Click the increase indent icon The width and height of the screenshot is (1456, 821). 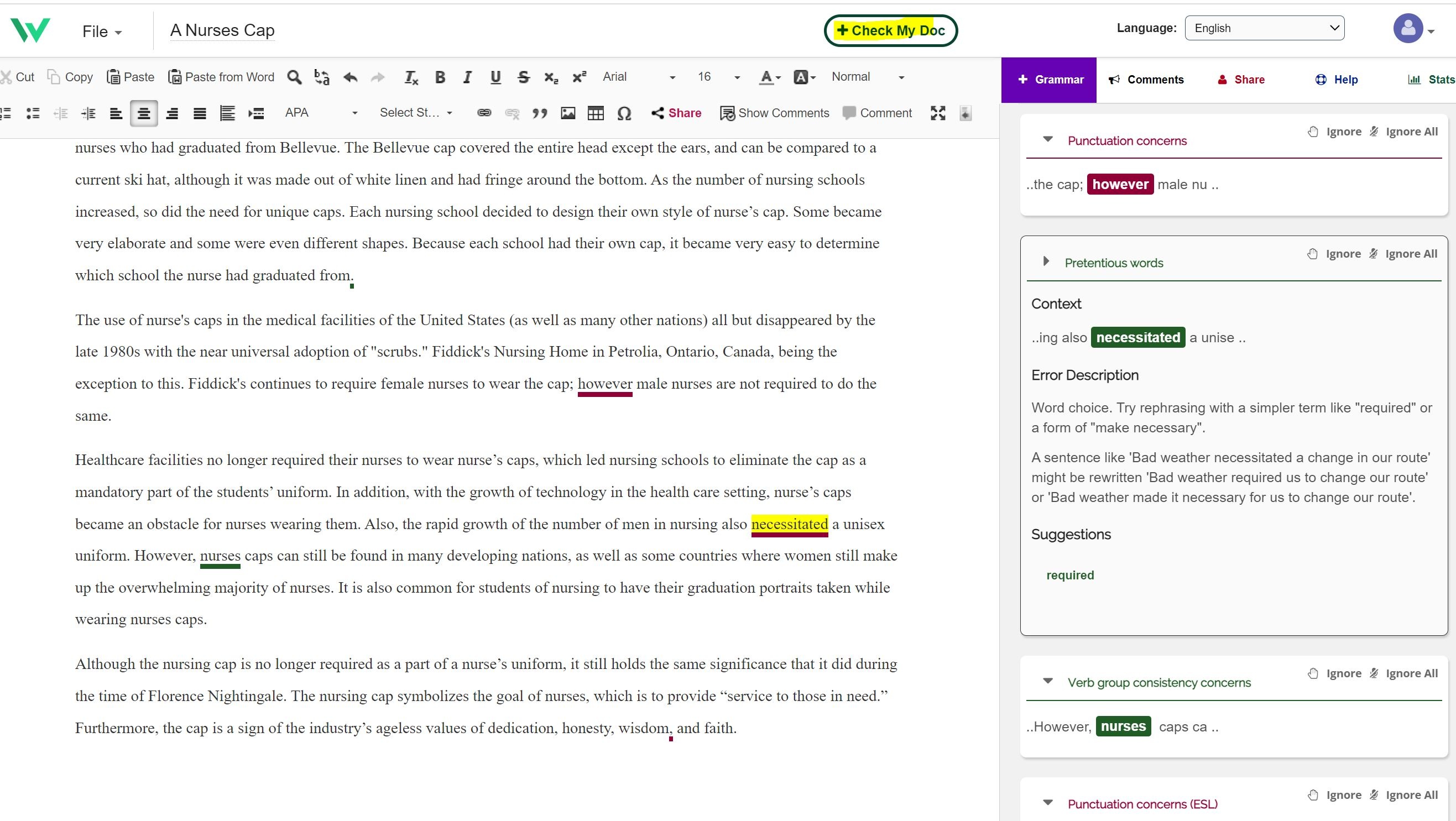[88, 113]
